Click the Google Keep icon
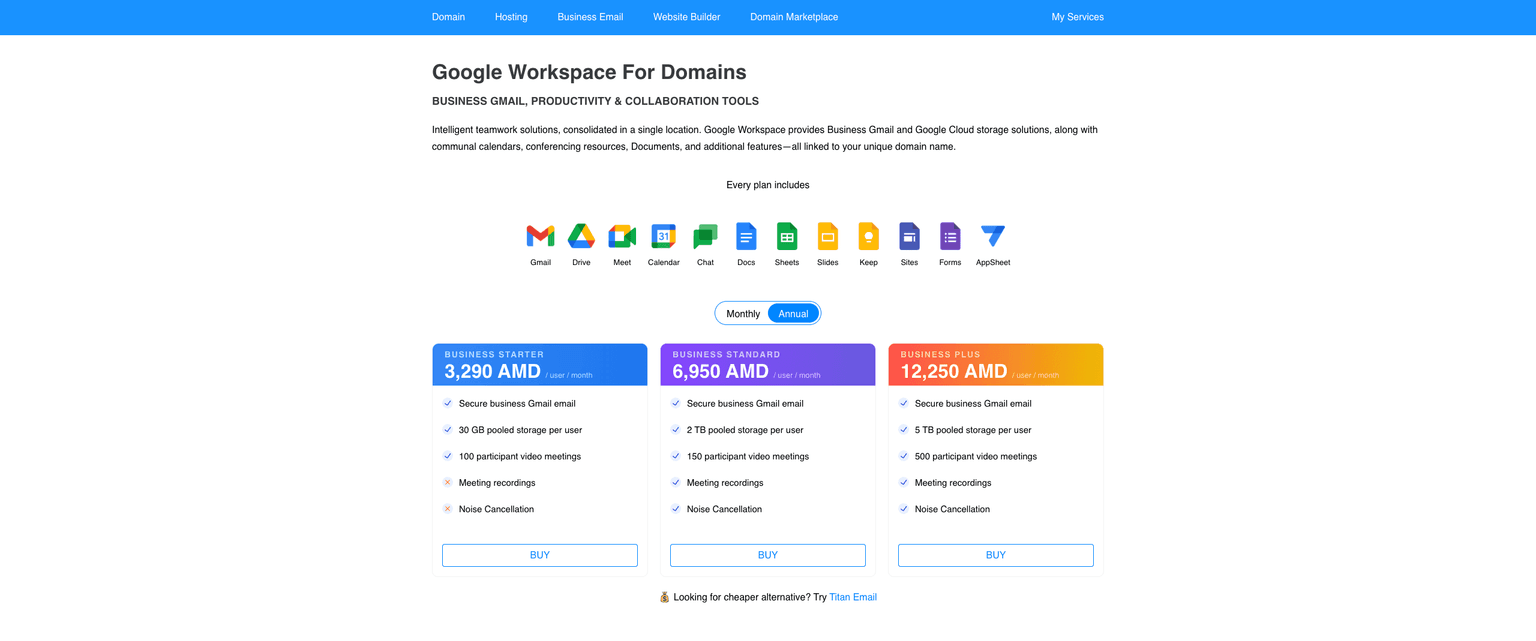Image resolution: width=1536 pixels, height=641 pixels. (x=868, y=236)
